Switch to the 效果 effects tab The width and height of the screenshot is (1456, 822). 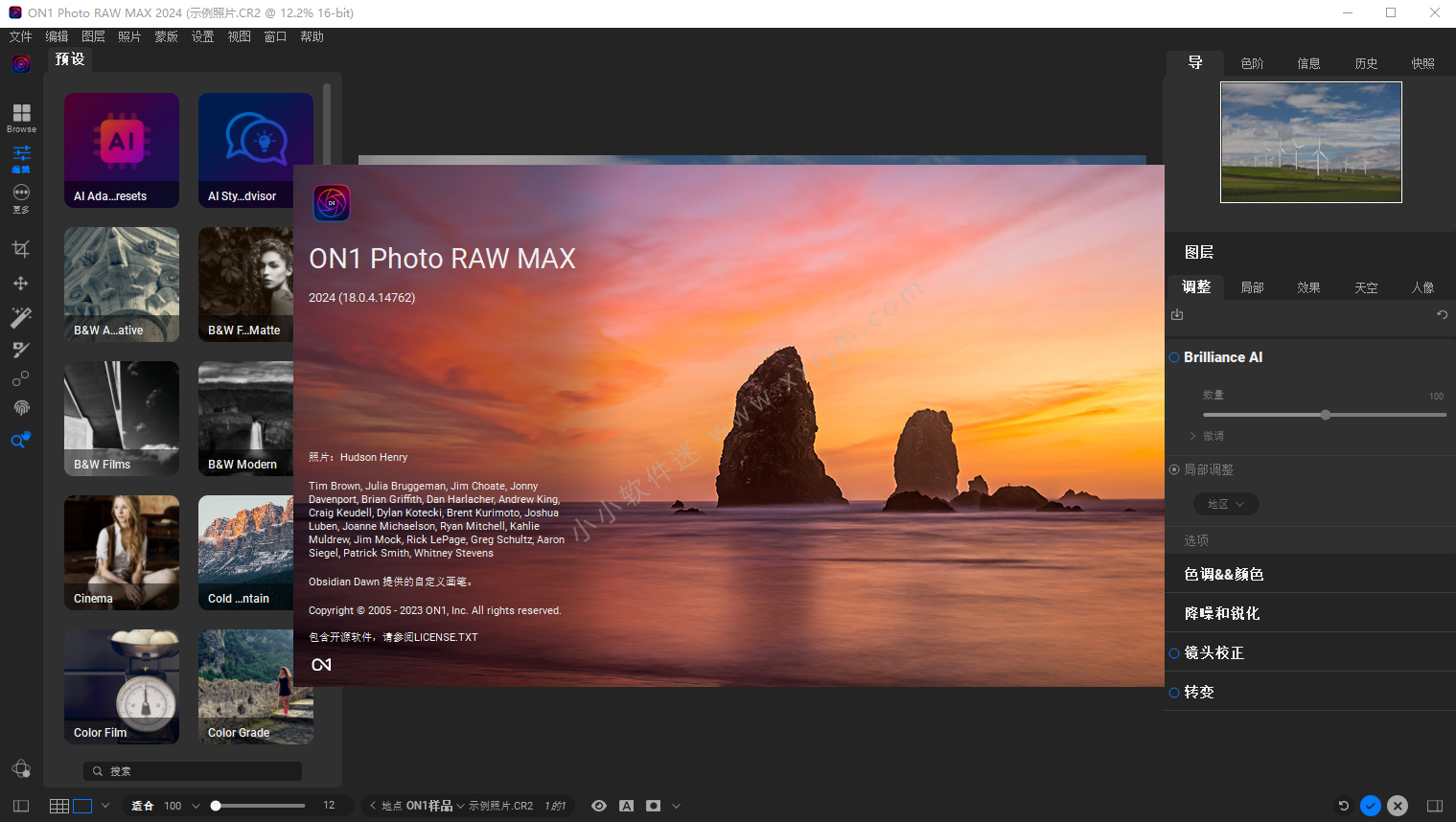click(x=1308, y=287)
